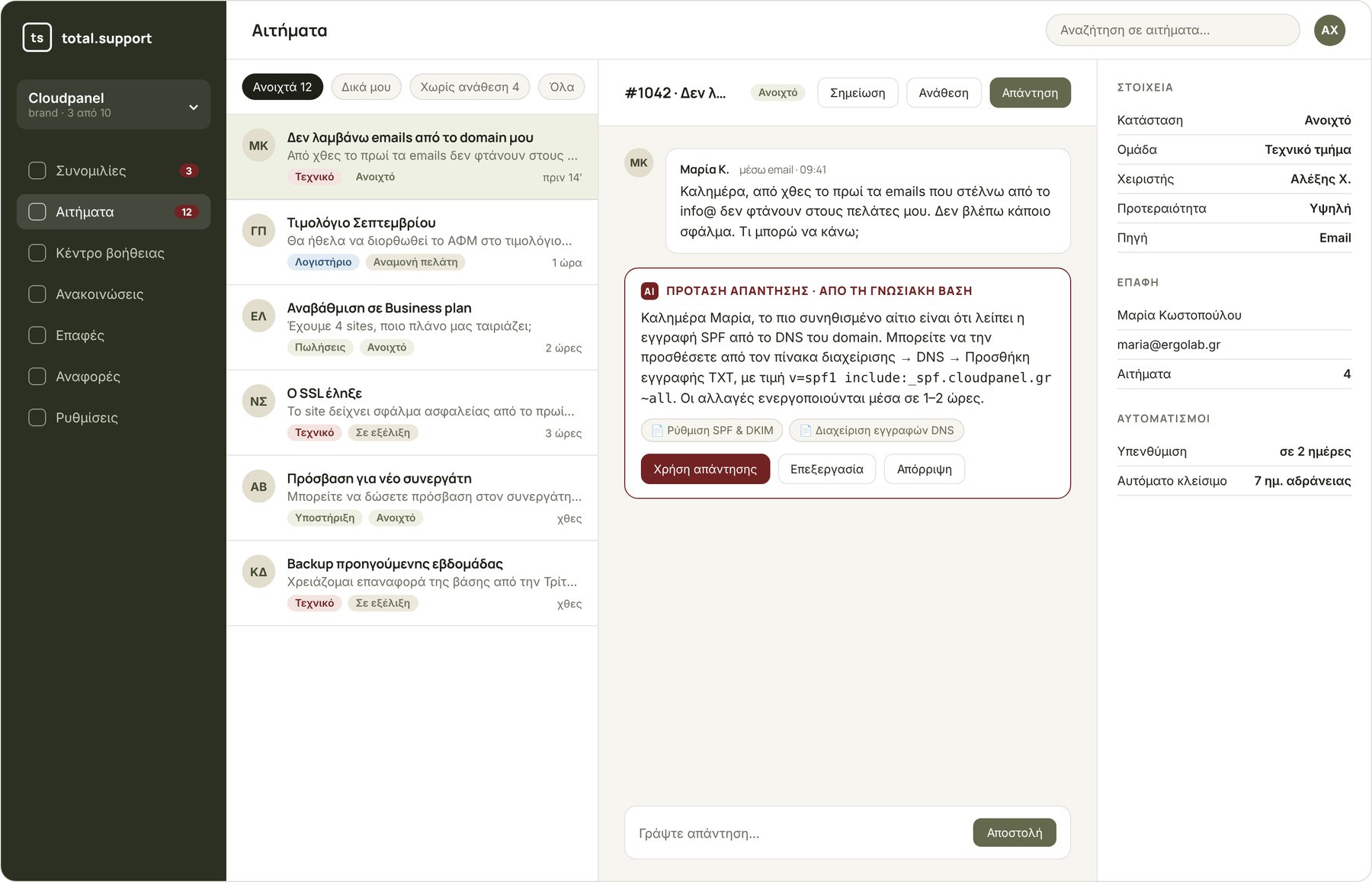Open ticket Πρόσβαση για νέο συνεργάτη
This screenshot has width=1372, height=882.
(412, 499)
